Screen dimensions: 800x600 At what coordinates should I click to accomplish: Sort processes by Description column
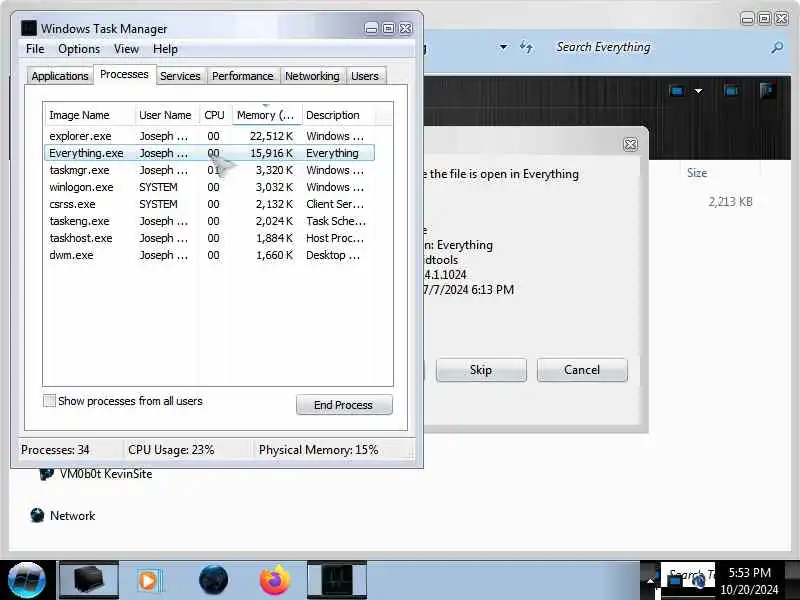[339, 115]
